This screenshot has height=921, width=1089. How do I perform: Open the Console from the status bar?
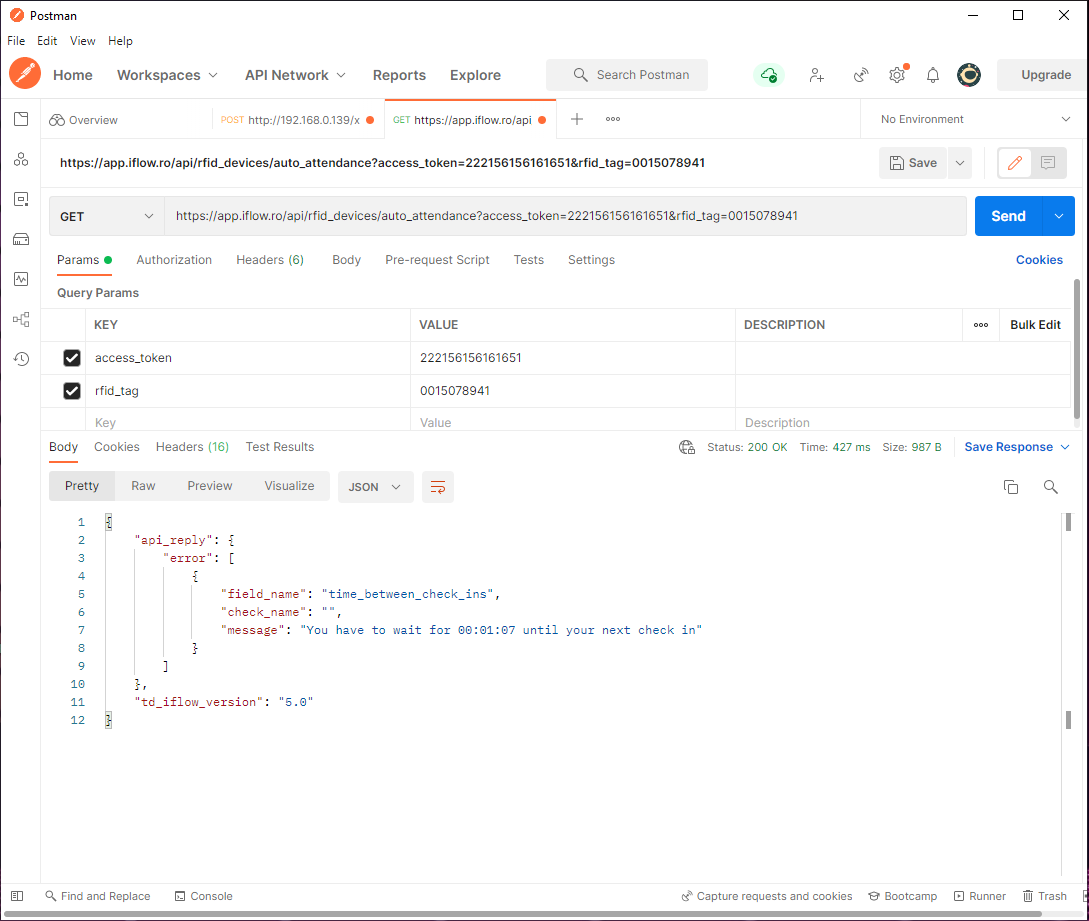coord(203,896)
